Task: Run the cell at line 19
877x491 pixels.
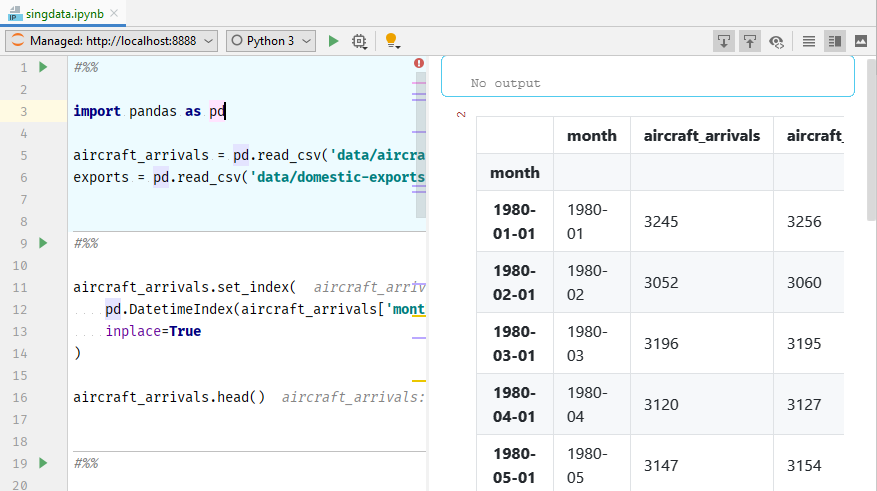Action: pyautogui.click(x=43, y=463)
